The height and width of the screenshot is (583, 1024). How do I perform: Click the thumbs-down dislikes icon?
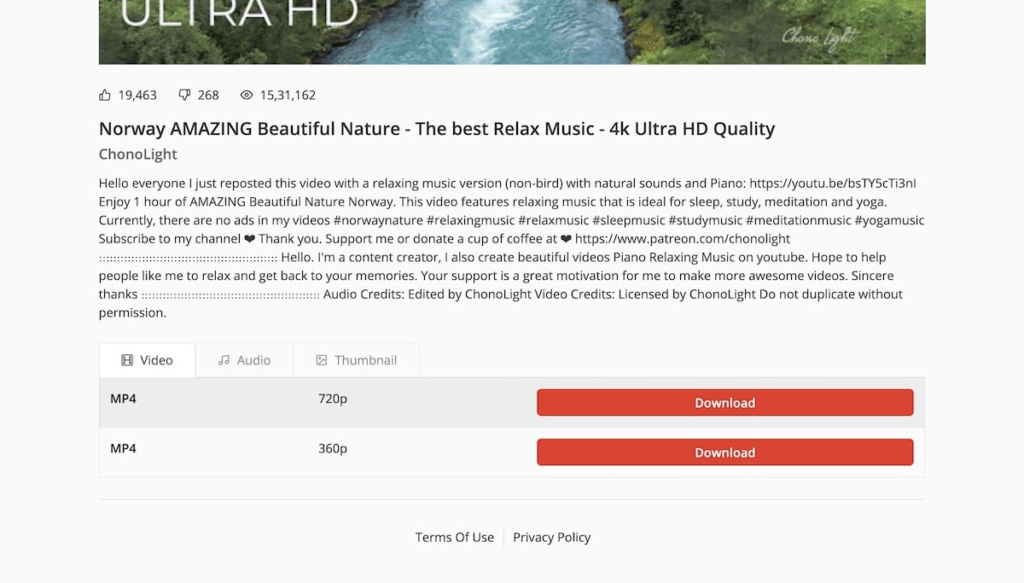point(185,95)
